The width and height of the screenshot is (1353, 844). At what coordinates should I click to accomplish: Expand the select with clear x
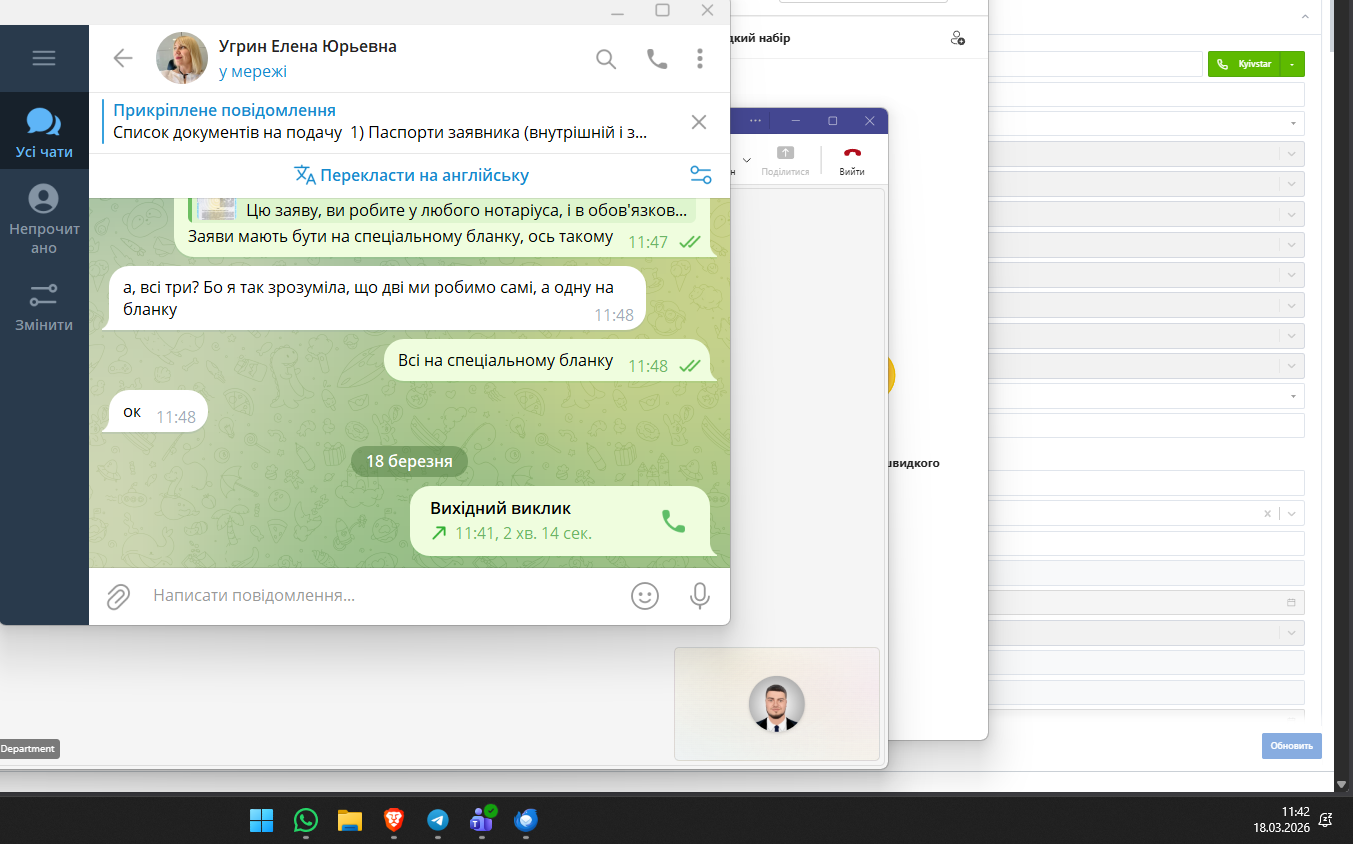[x=1291, y=513]
